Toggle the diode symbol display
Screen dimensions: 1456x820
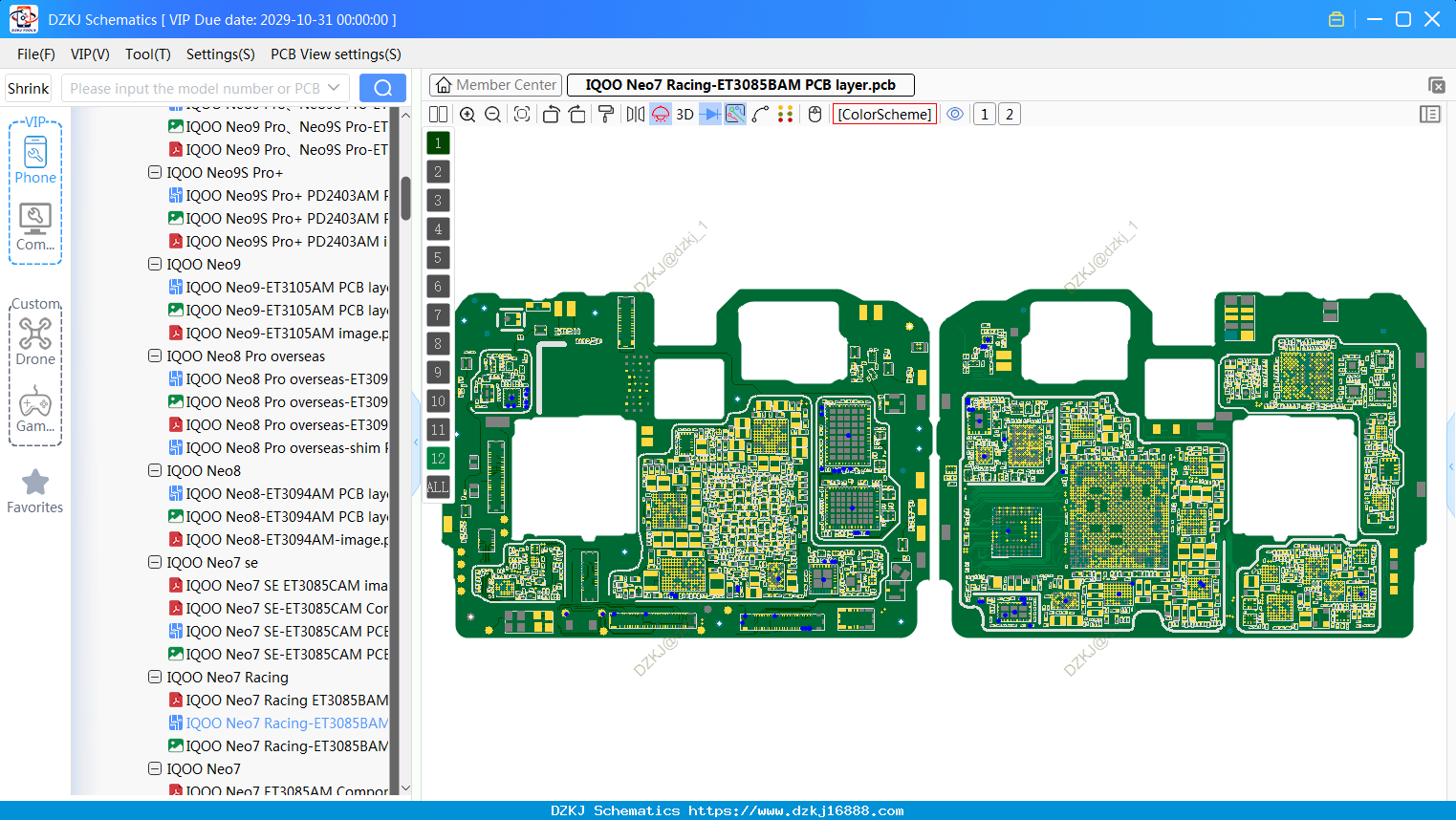[709, 115]
